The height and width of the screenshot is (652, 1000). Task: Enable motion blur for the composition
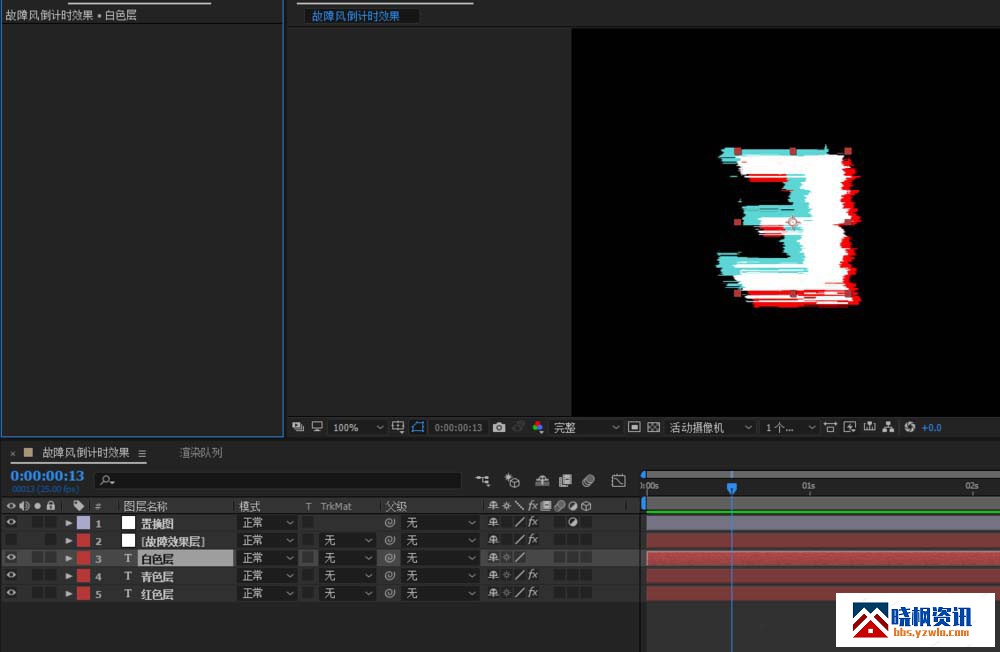coord(589,480)
